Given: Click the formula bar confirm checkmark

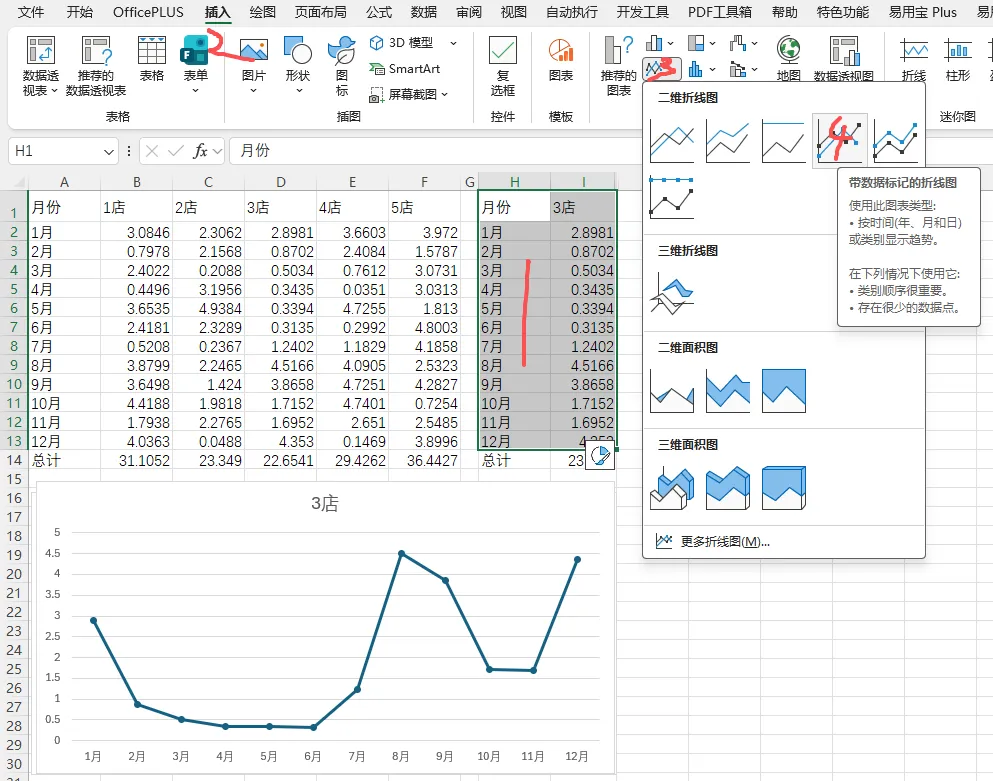Looking at the screenshot, I should click(175, 151).
